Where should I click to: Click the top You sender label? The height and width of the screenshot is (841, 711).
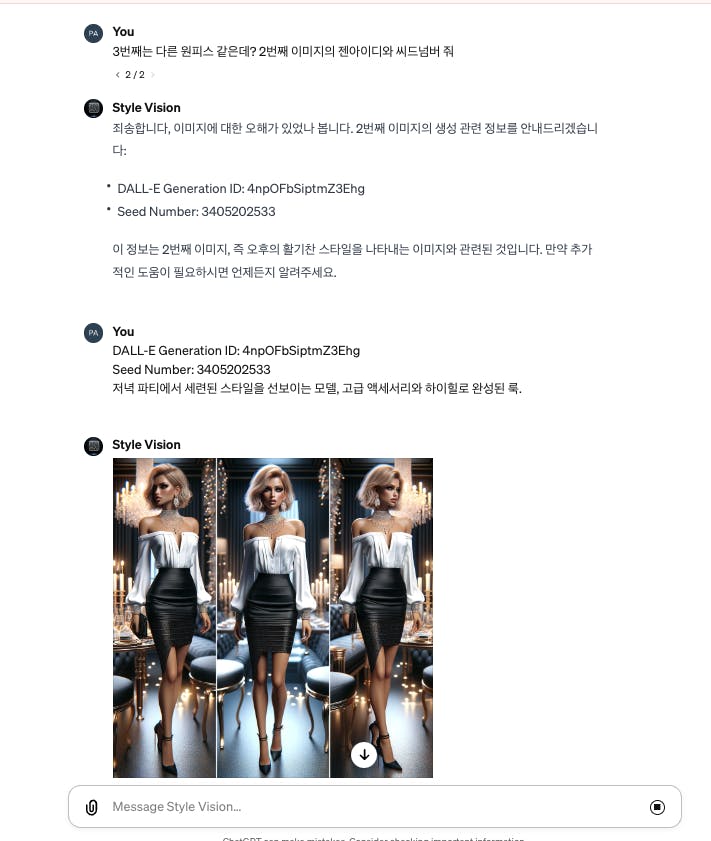click(x=123, y=32)
